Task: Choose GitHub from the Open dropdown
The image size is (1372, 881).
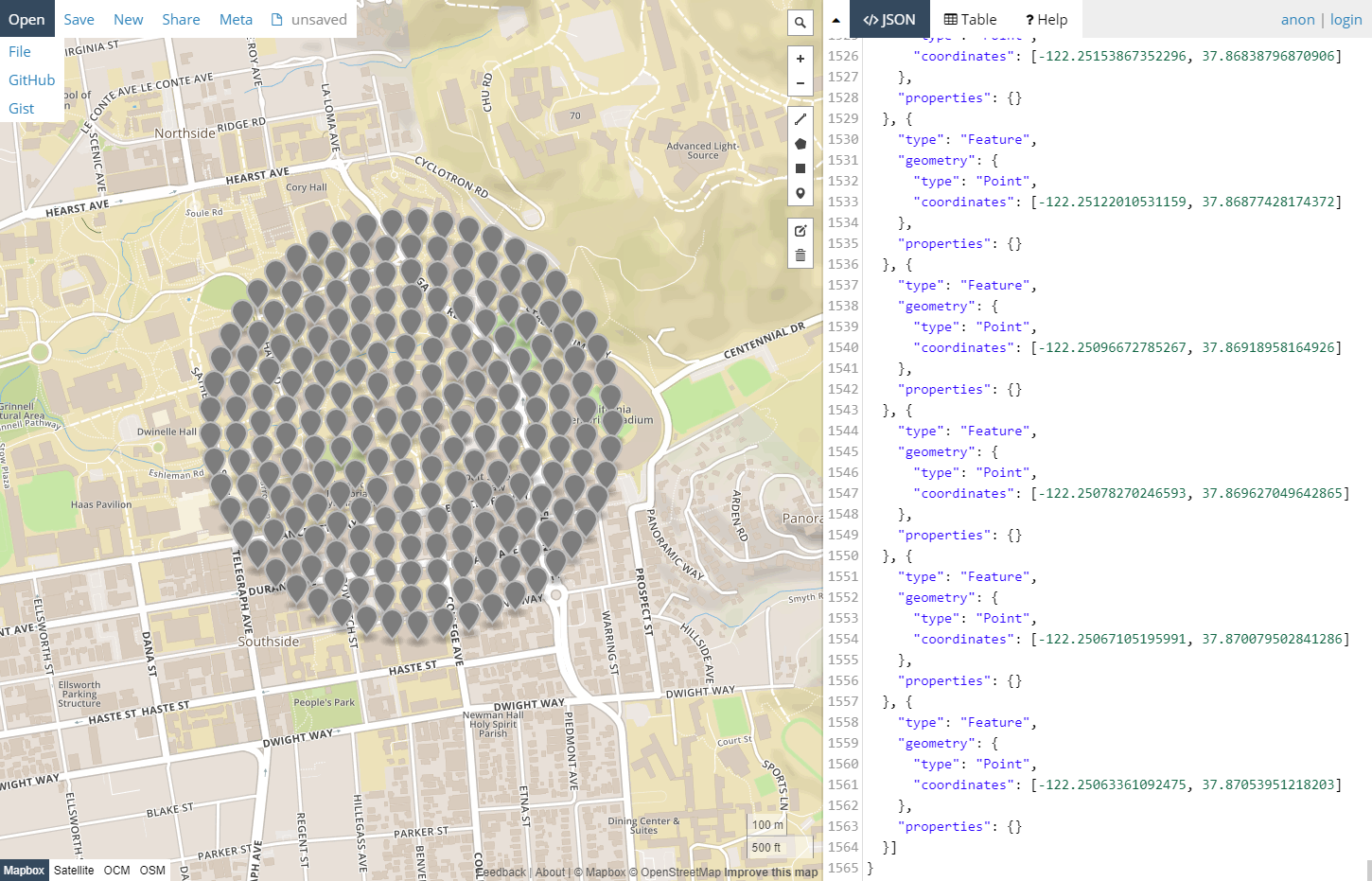Action: pyautogui.click(x=31, y=80)
